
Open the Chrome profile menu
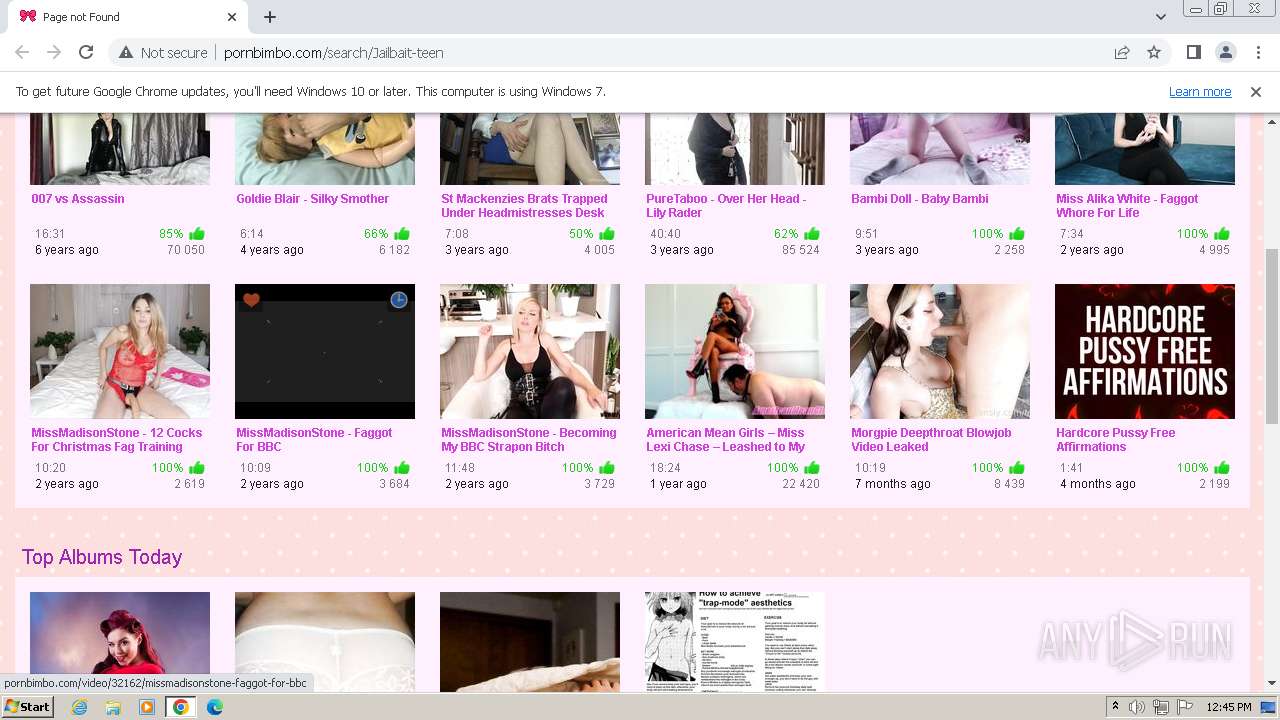click(1225, 52)
